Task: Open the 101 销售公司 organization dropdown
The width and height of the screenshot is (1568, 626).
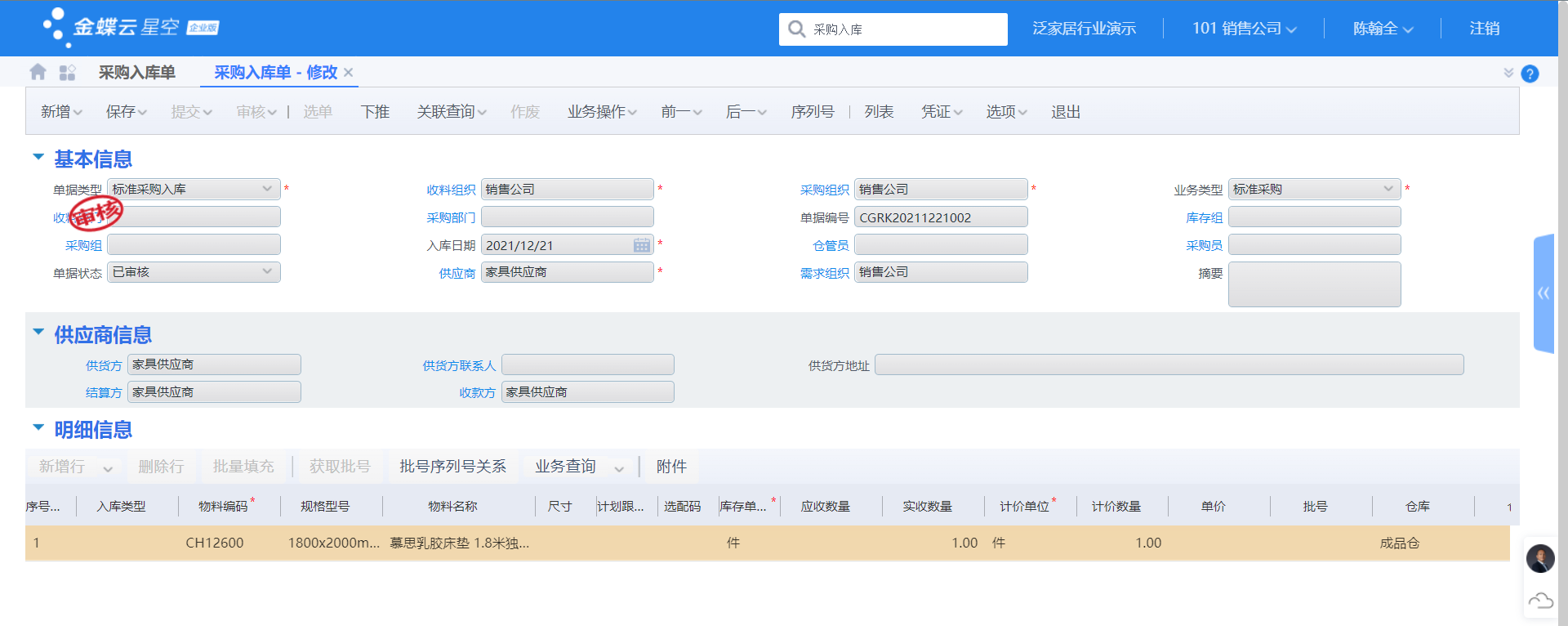Action: pos(1244,29)
